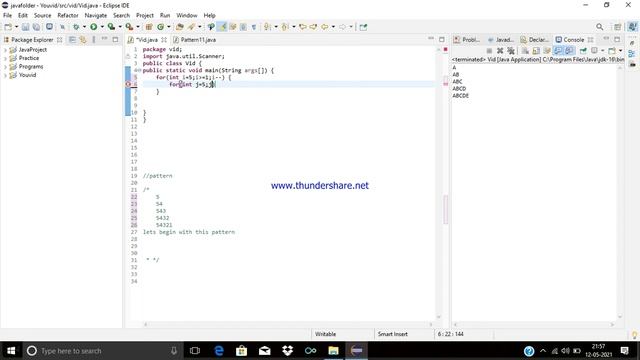
Task: Click the Last Edit Location icon
Action: (x=303, y=27)
